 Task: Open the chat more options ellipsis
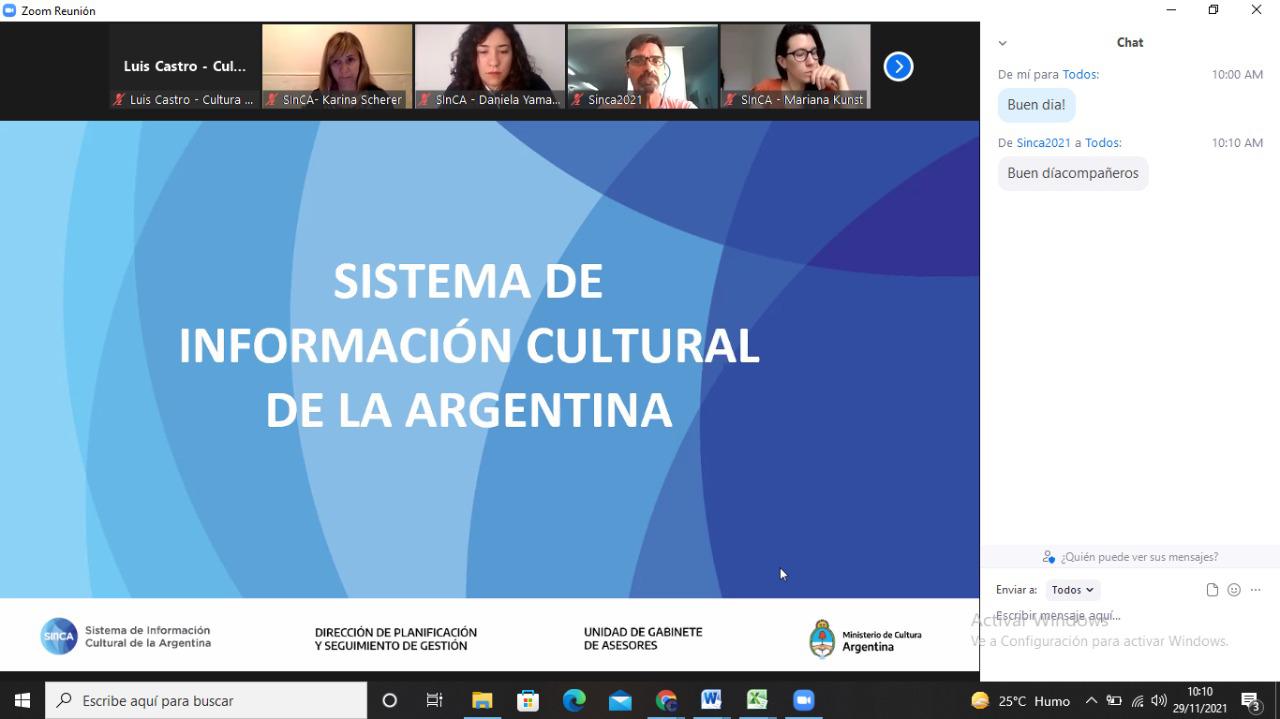1256,590
